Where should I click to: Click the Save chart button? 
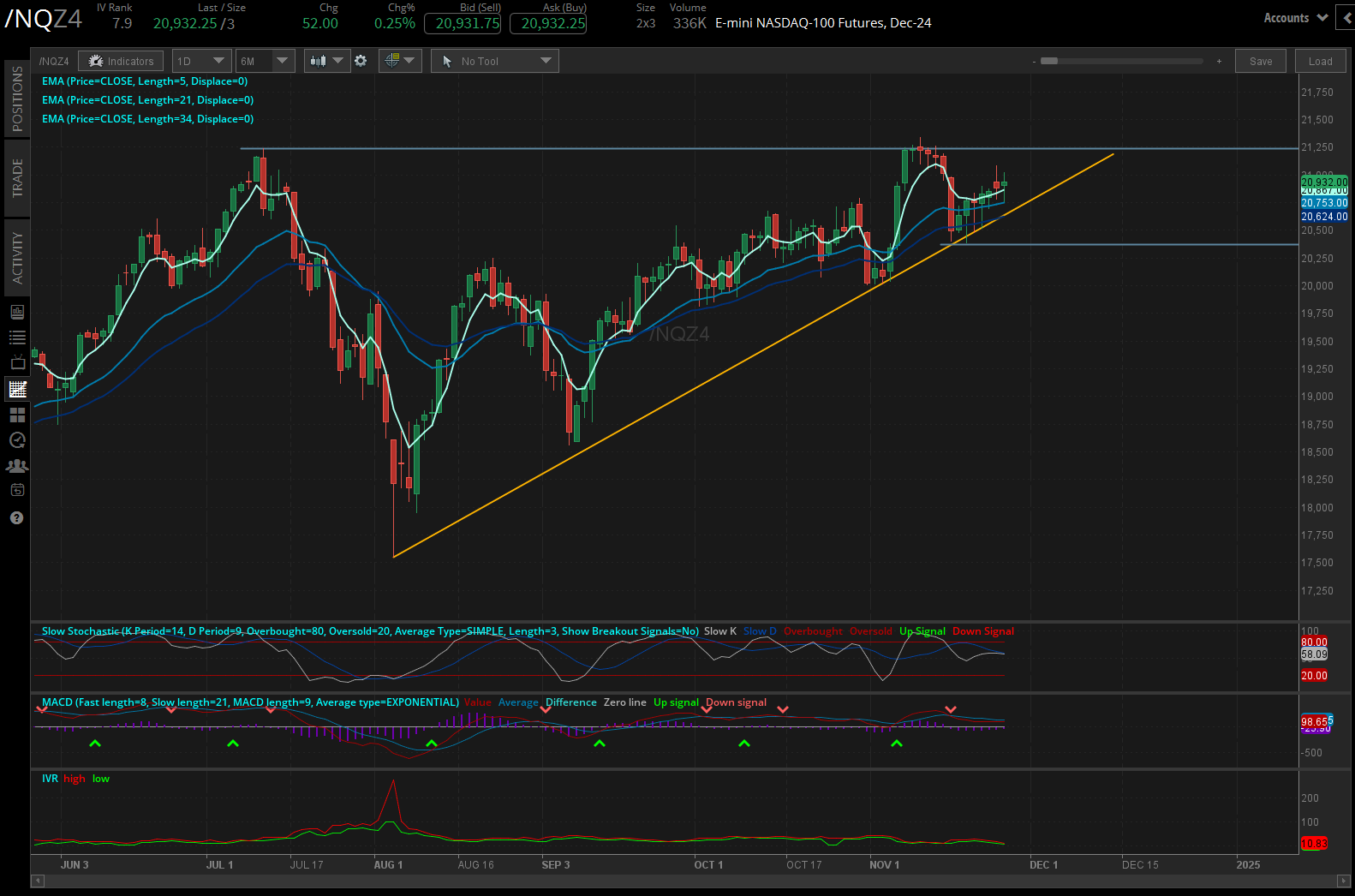(x=1260, y=61)
